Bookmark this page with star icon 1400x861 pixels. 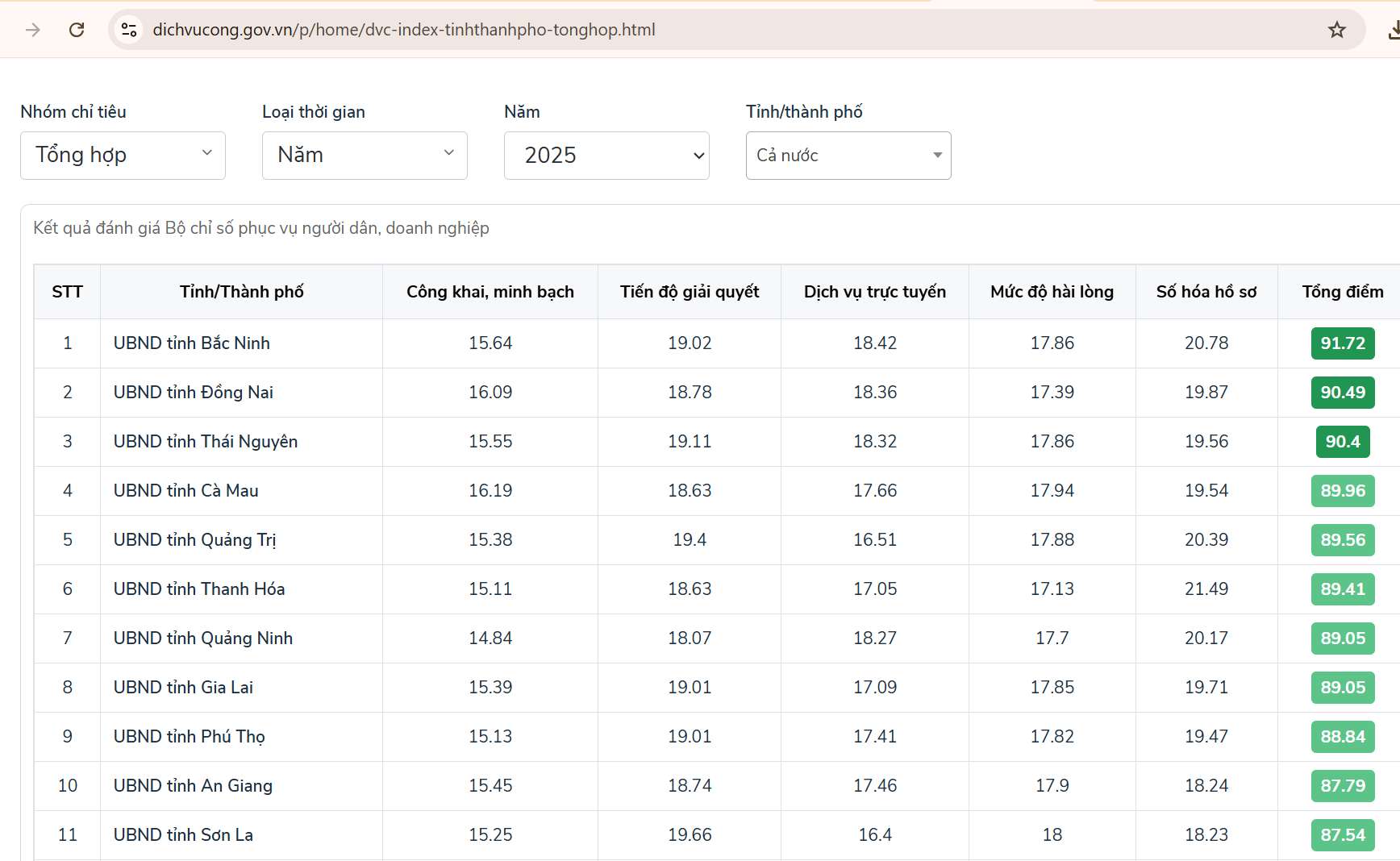tap(1336, 30)
